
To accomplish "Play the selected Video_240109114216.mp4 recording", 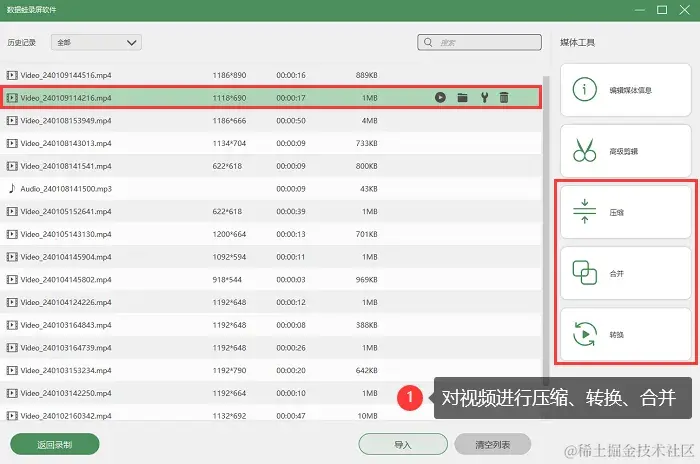I will click(440, 97).
